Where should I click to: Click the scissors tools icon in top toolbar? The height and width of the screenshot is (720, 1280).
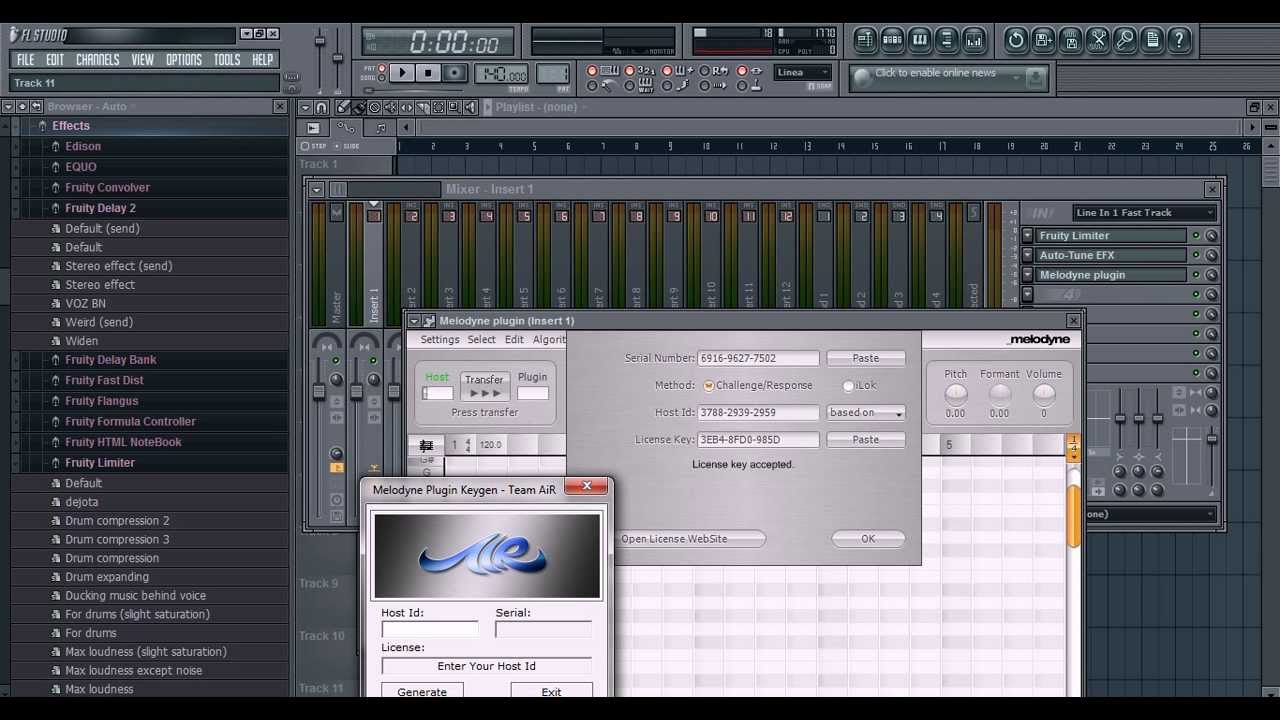tap(1098, 40)
